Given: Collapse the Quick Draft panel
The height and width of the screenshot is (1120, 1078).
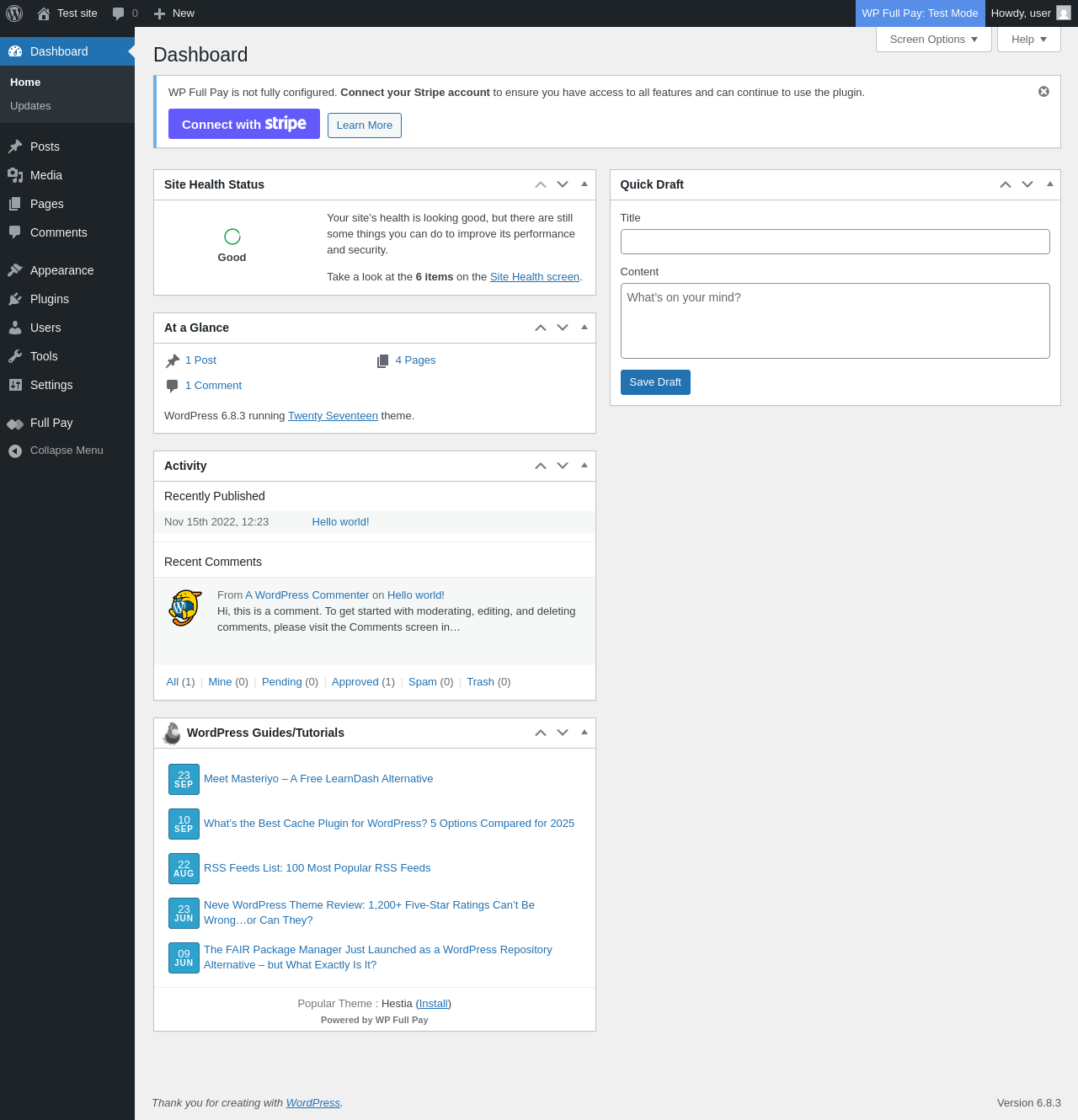Looking at the screenshot, I should pyautogui.click(x=1049, y=184).
